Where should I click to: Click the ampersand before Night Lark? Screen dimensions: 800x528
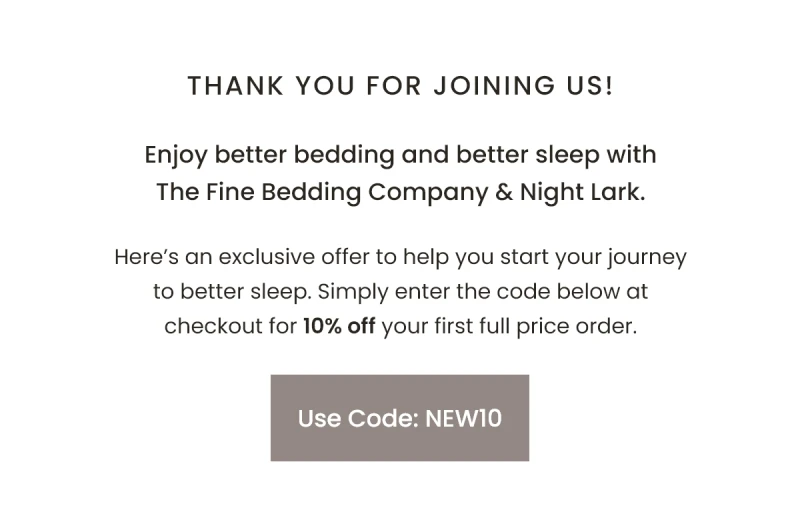click(504, 192)
